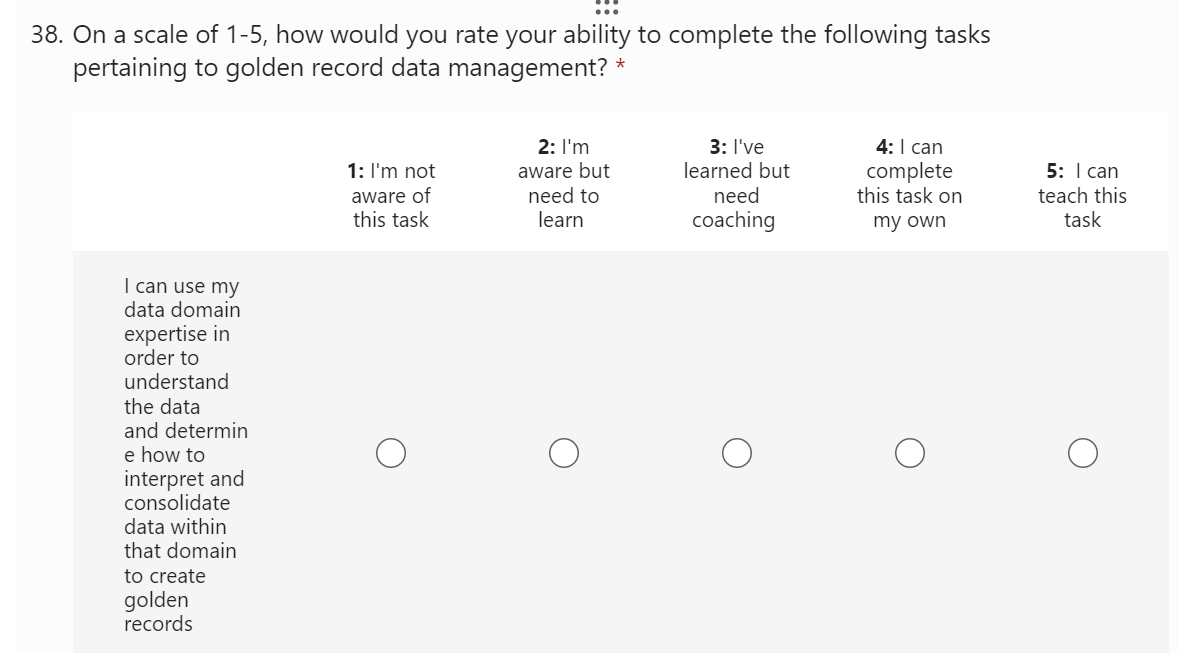Click the '3: I've learned but need coaching' header
Viewport: 1178px width, 653px height.
click(737, 184)
